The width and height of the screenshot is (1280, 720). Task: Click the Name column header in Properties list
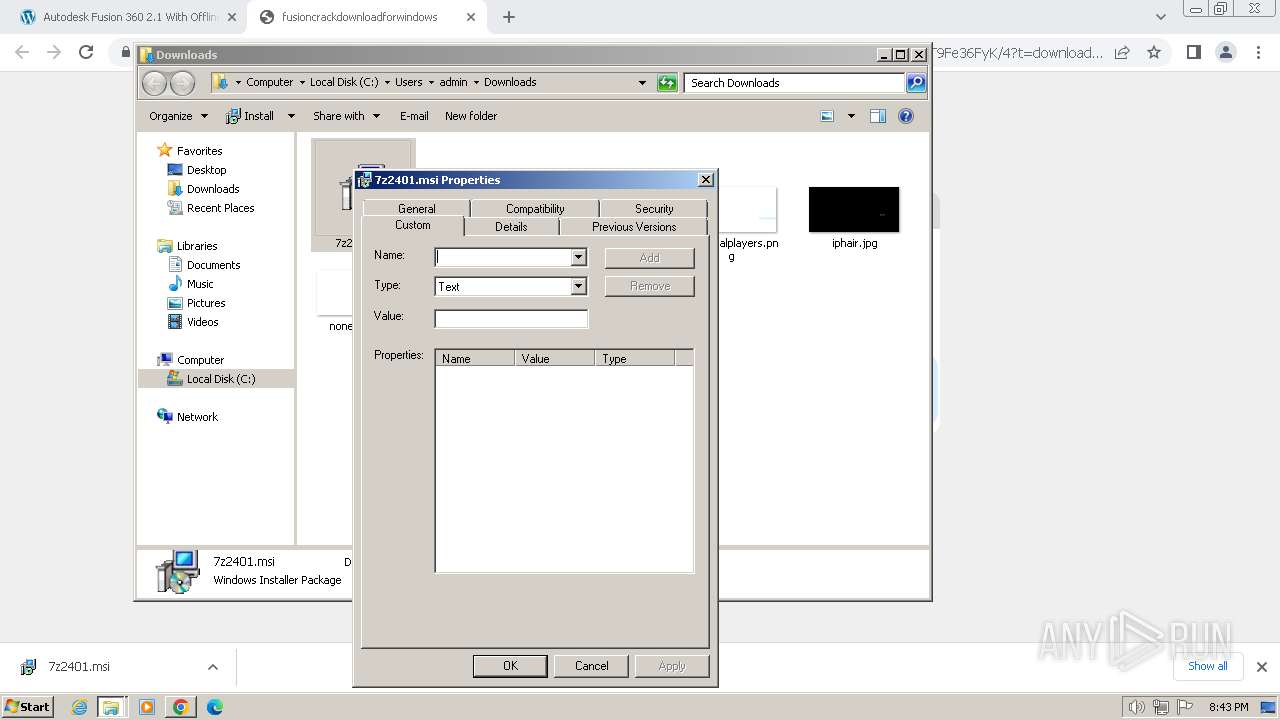[x=475, y=358]
